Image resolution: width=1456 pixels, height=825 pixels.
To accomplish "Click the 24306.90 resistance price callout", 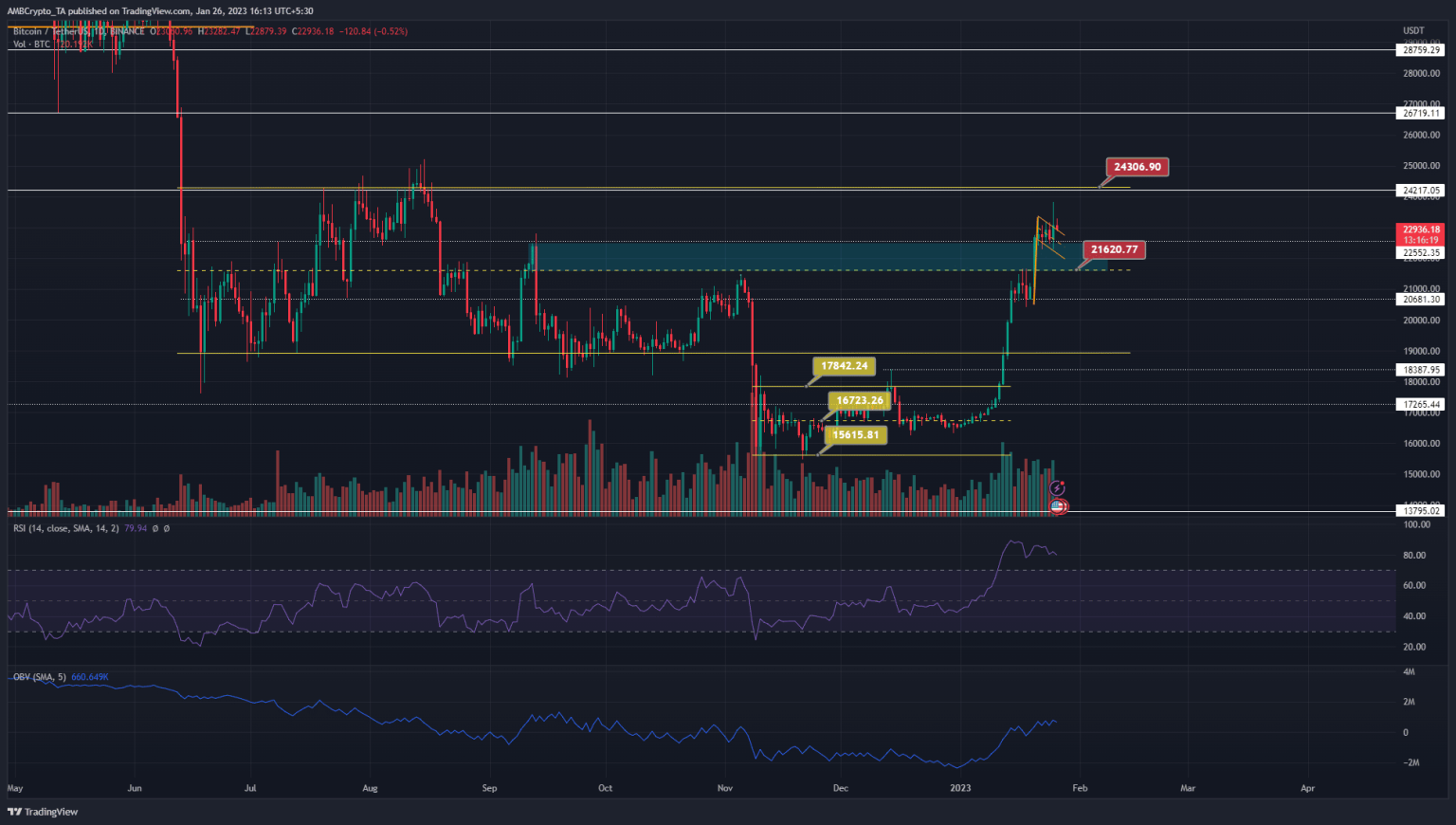I will [x=1137, y=167].
